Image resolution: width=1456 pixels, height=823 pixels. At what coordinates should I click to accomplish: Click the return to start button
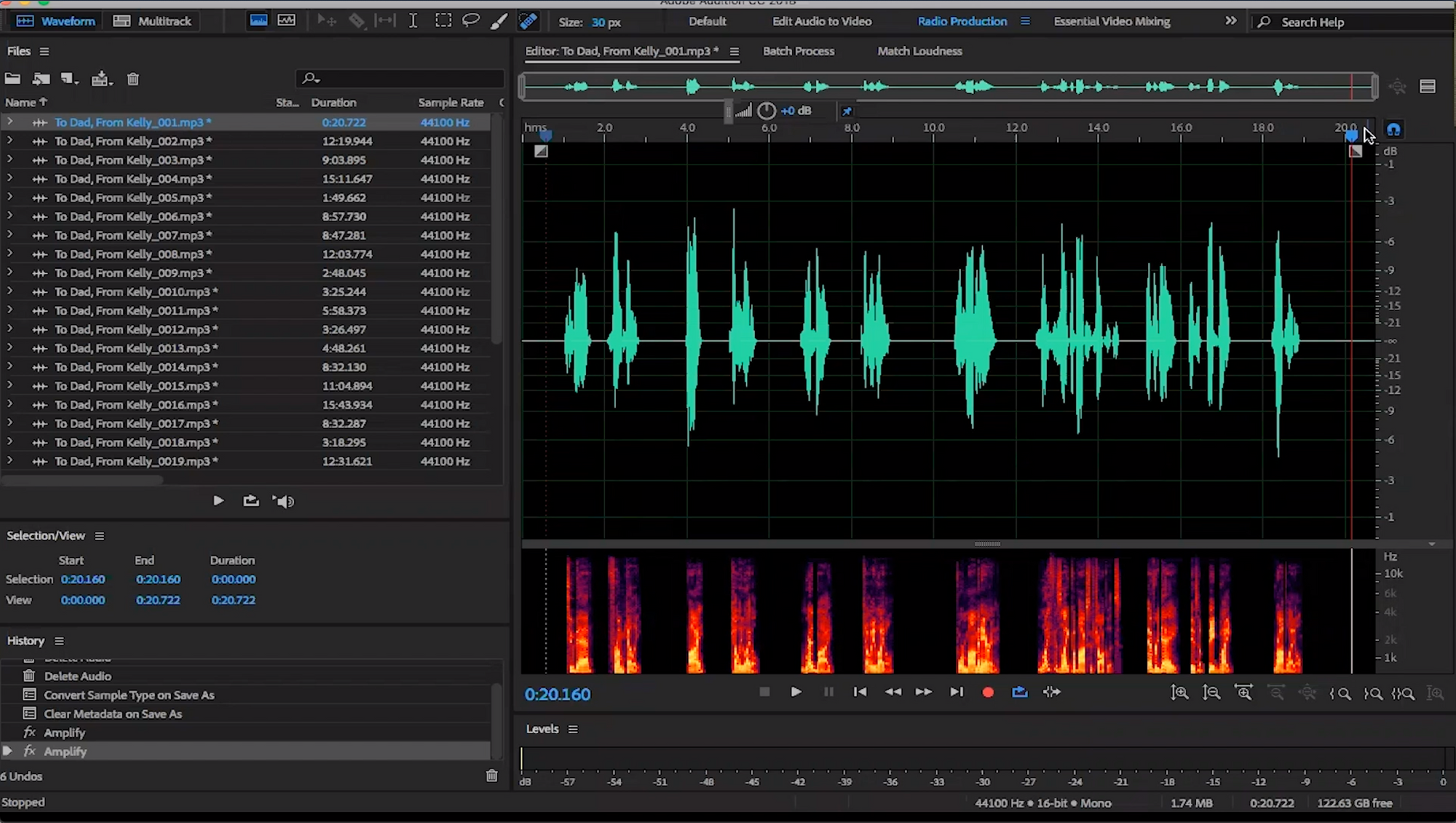tap(860, 691)
